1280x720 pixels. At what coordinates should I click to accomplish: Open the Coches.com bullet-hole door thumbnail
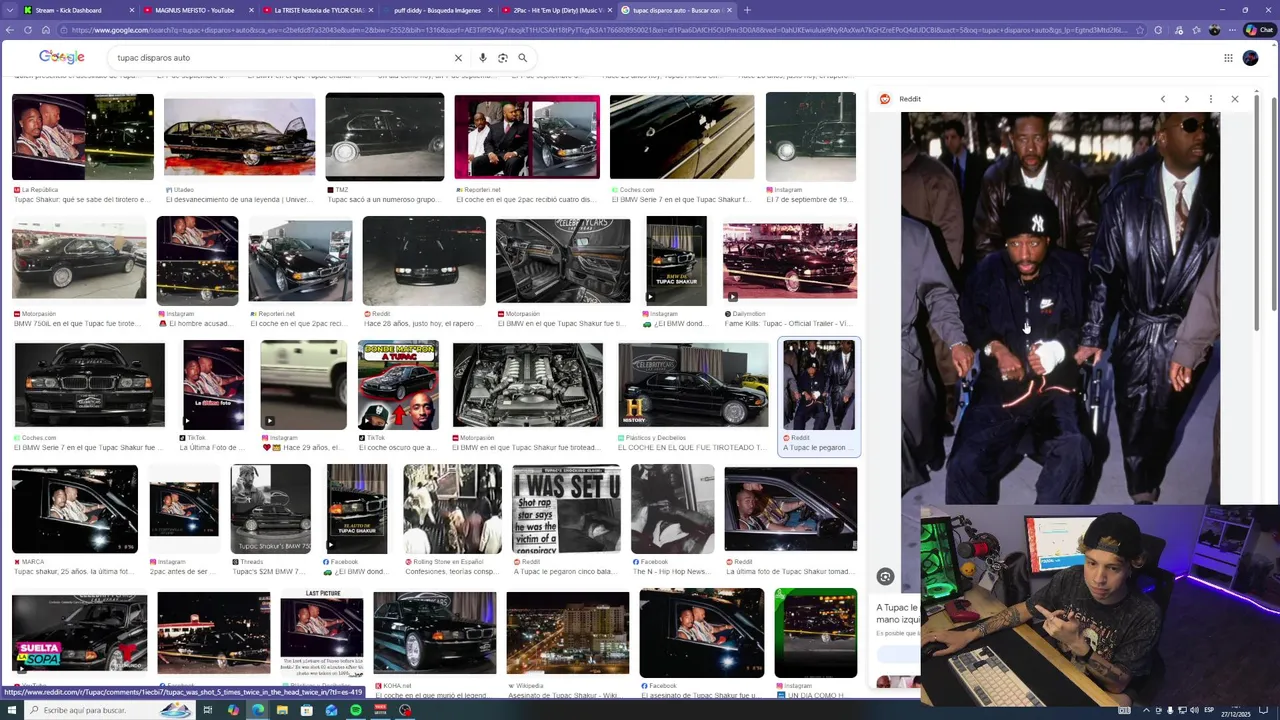tap(682, 137)
